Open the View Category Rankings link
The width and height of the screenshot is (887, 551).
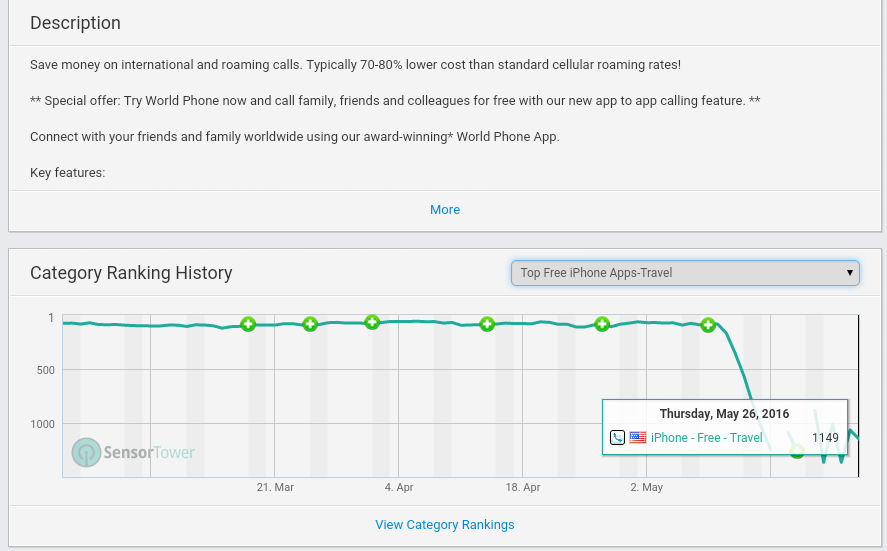point(445,525)
